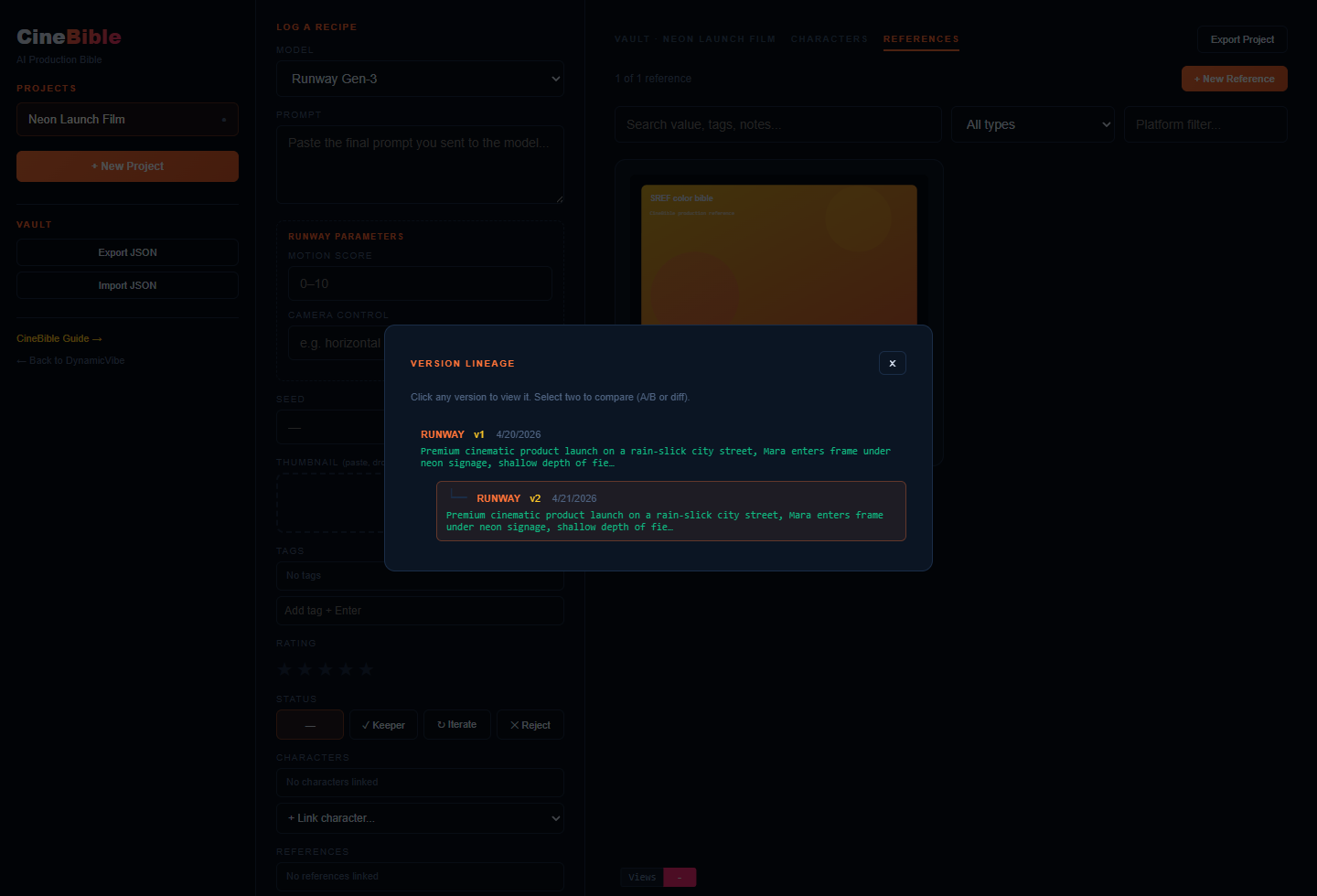The image size is (1317, 896).
Task: Click the 'No references linked' field
Action: click(x=420, y=876)
